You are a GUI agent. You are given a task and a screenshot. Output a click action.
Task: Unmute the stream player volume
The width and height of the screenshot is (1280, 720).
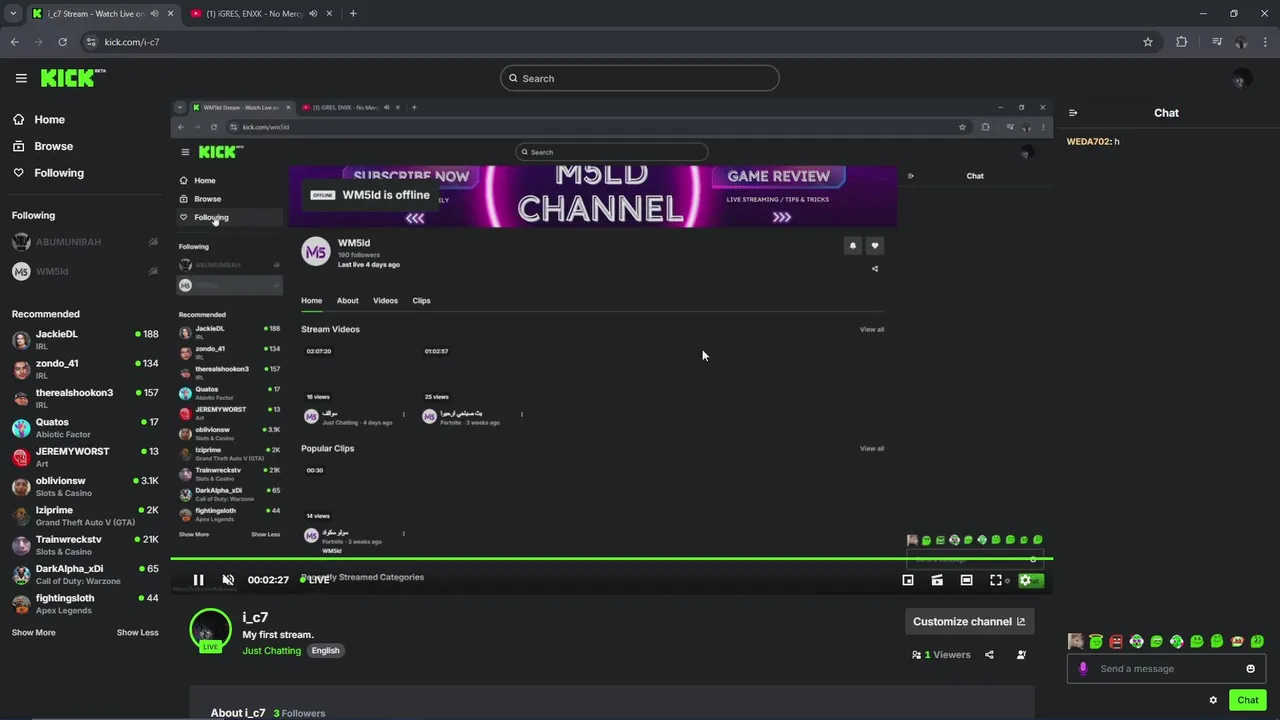[x=228, y=580]
